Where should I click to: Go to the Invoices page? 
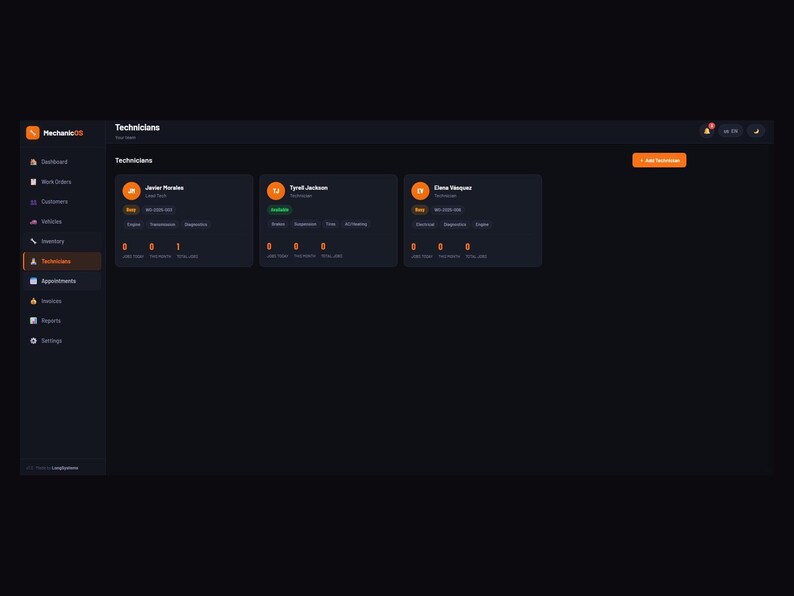62,301
